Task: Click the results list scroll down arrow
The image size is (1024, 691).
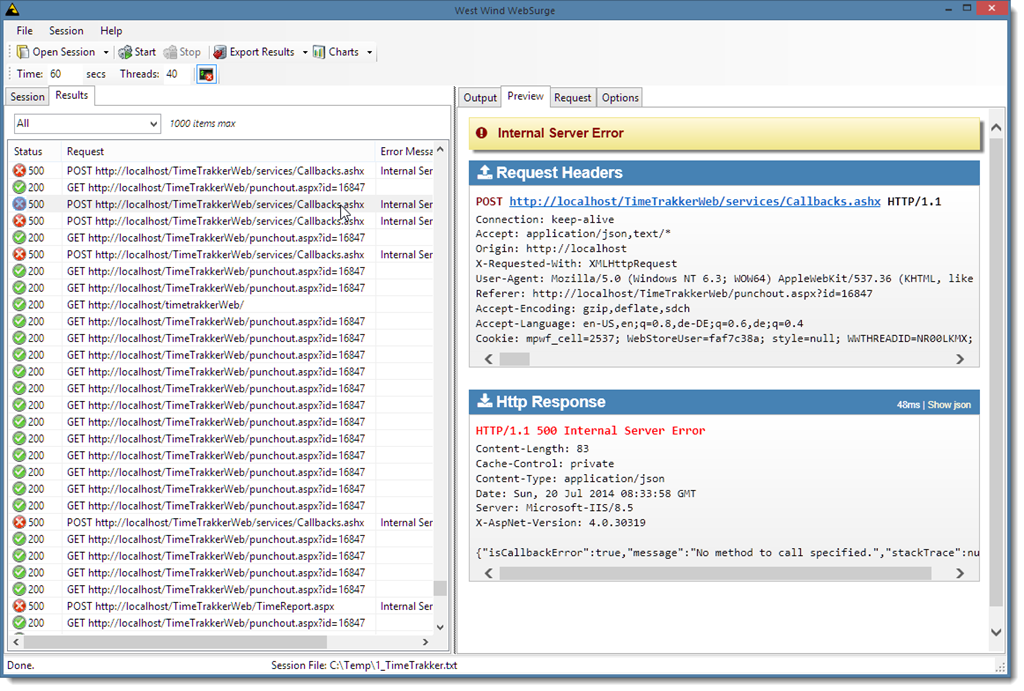Action: tap(441, 627)
